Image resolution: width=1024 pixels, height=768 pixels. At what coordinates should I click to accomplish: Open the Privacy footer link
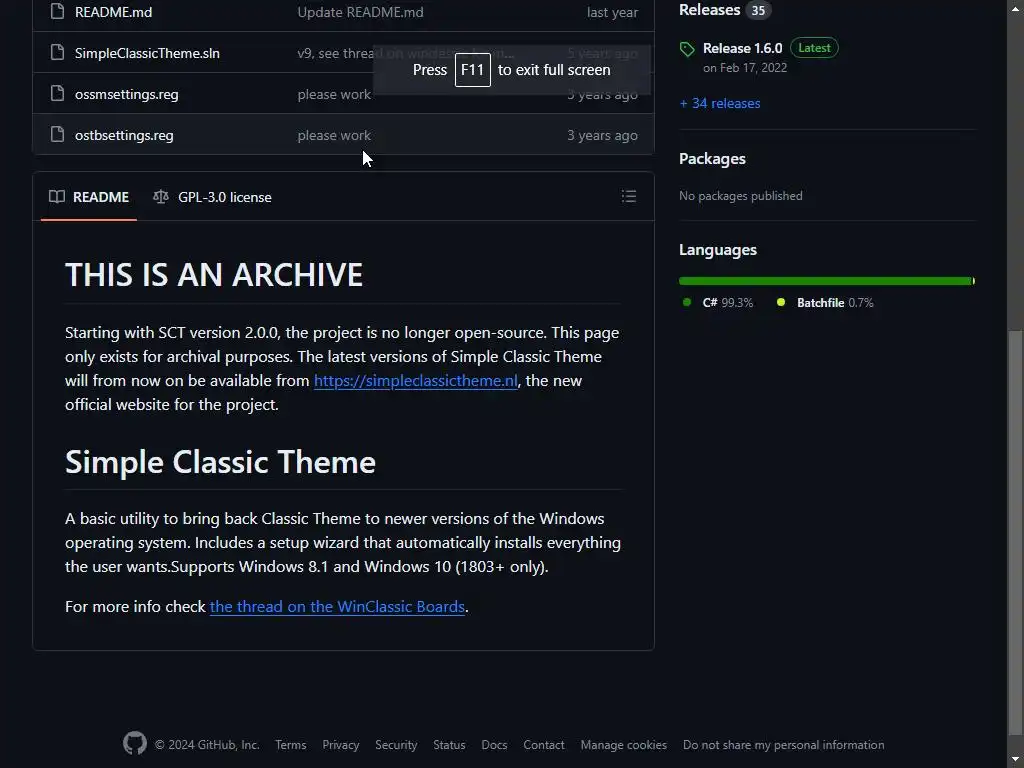[x=340, y=744]
